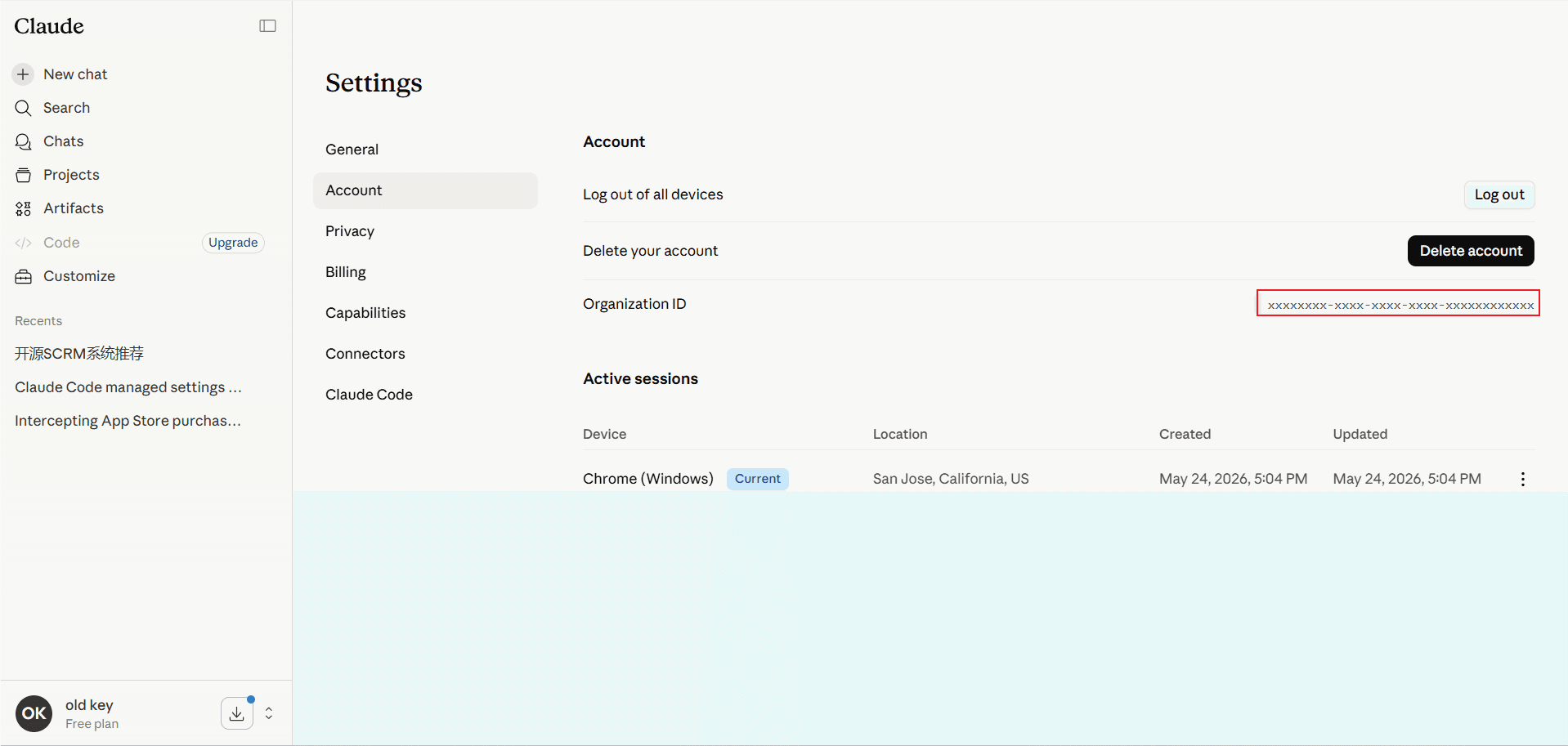Click the Search magnifier icon
The width and height of the screenshot is (1568, 746).
[23, 108]
